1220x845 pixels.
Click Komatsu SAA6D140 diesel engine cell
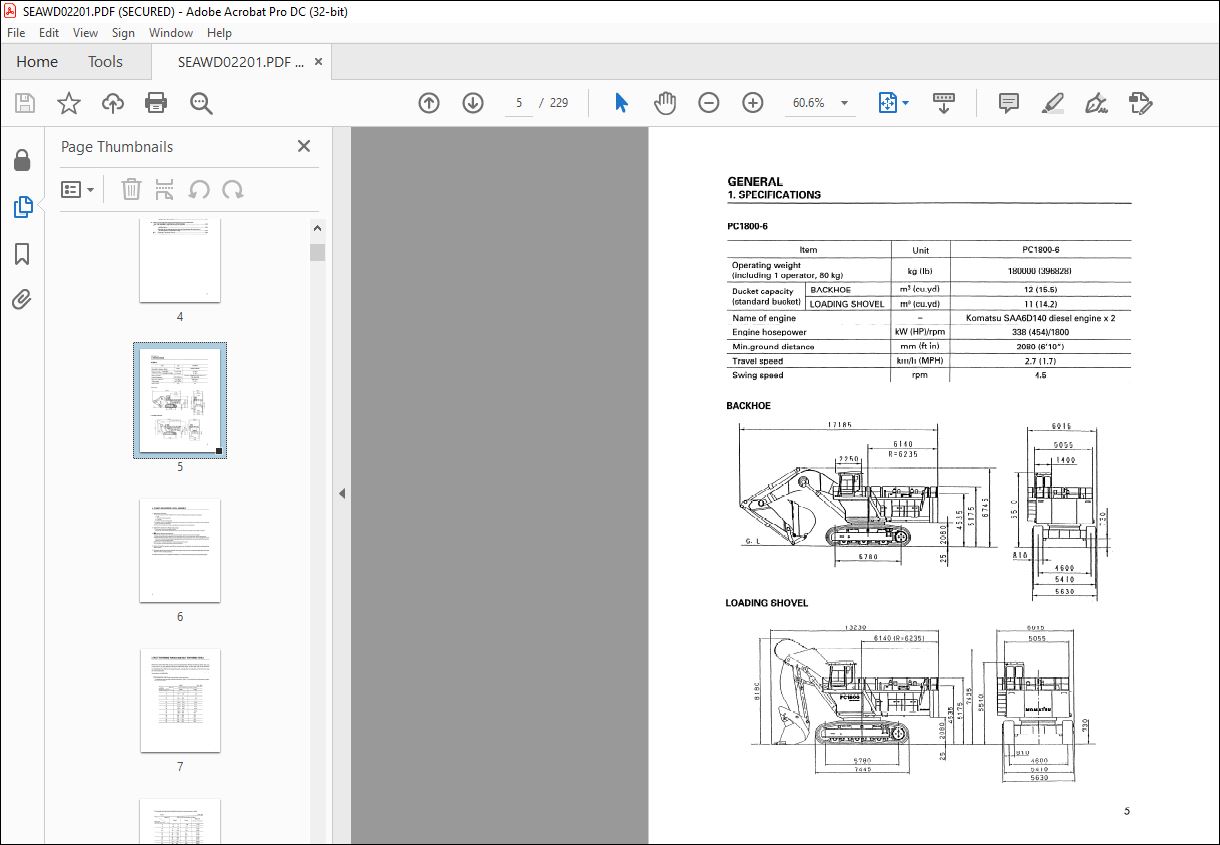click(x=1040, y=318)
